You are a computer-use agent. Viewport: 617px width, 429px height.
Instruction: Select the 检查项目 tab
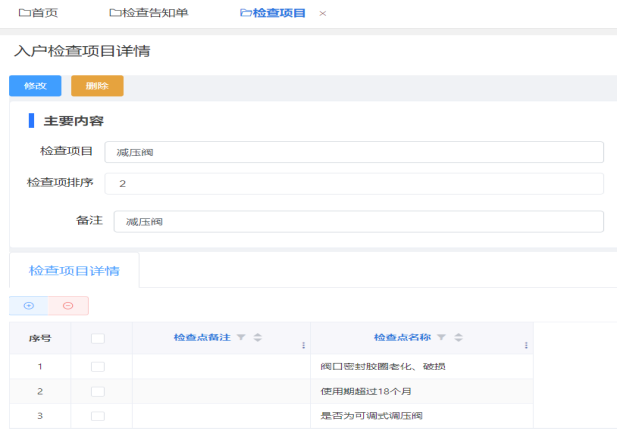click(272, 13)
